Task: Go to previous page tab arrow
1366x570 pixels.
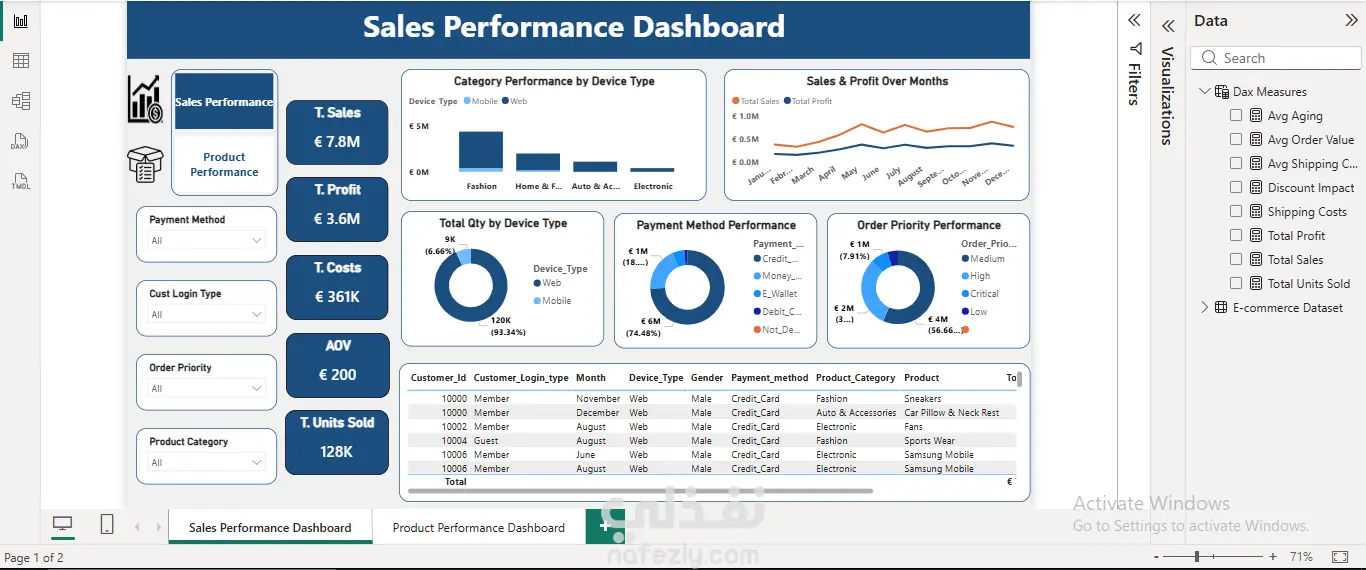Action: point(137,527)
